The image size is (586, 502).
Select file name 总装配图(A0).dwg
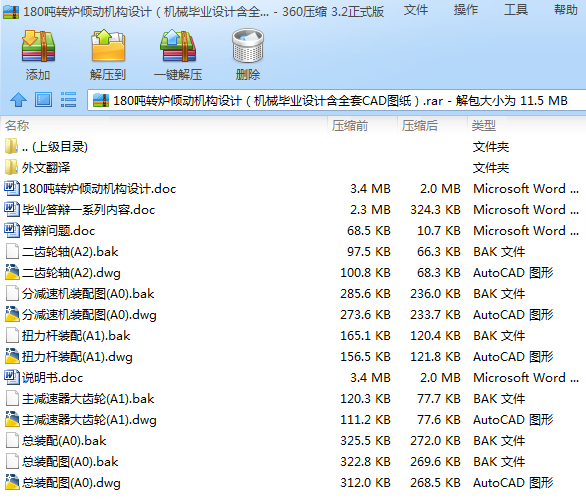pos(71,483)
